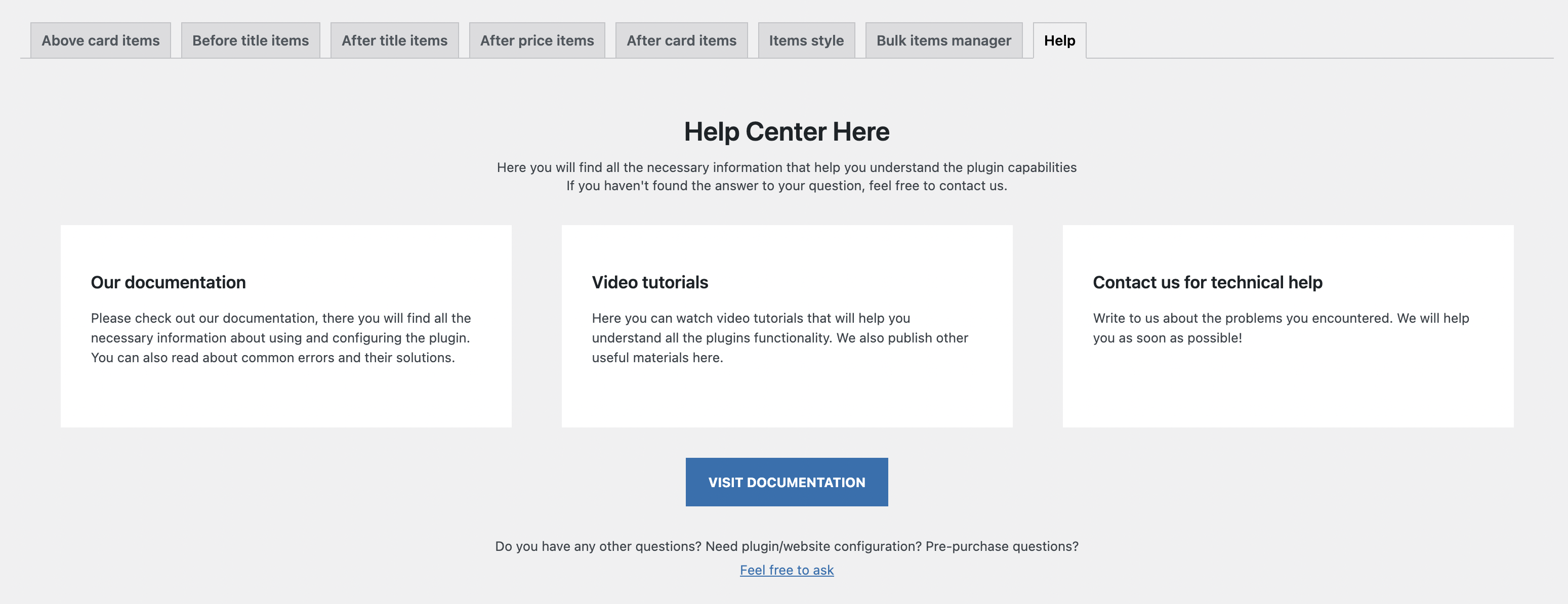Click the contact card description text

pyautogui.click(x=1281, y=328)
